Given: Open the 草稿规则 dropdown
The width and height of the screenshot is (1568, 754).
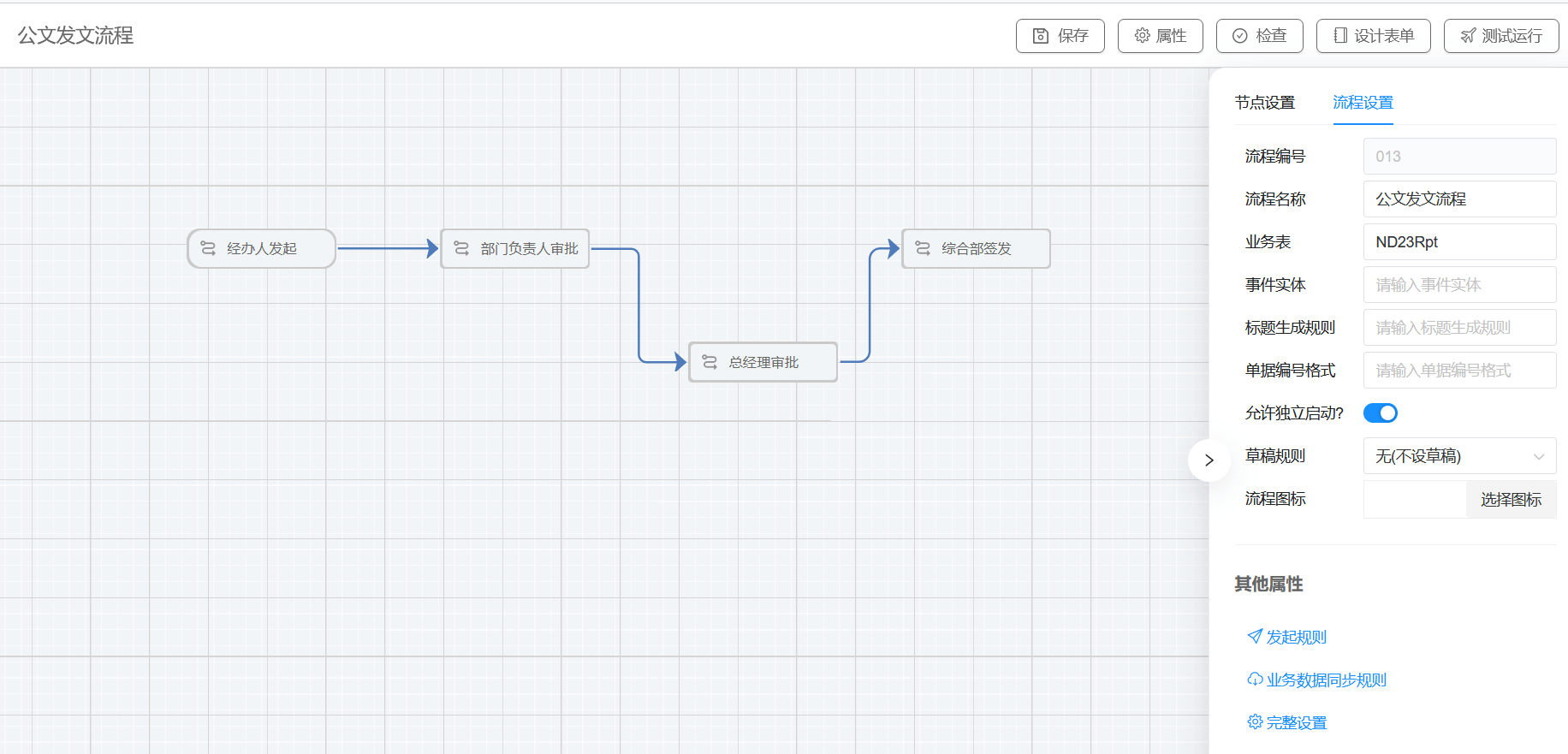Looking at the screenshot, I should coord(1458,456).
